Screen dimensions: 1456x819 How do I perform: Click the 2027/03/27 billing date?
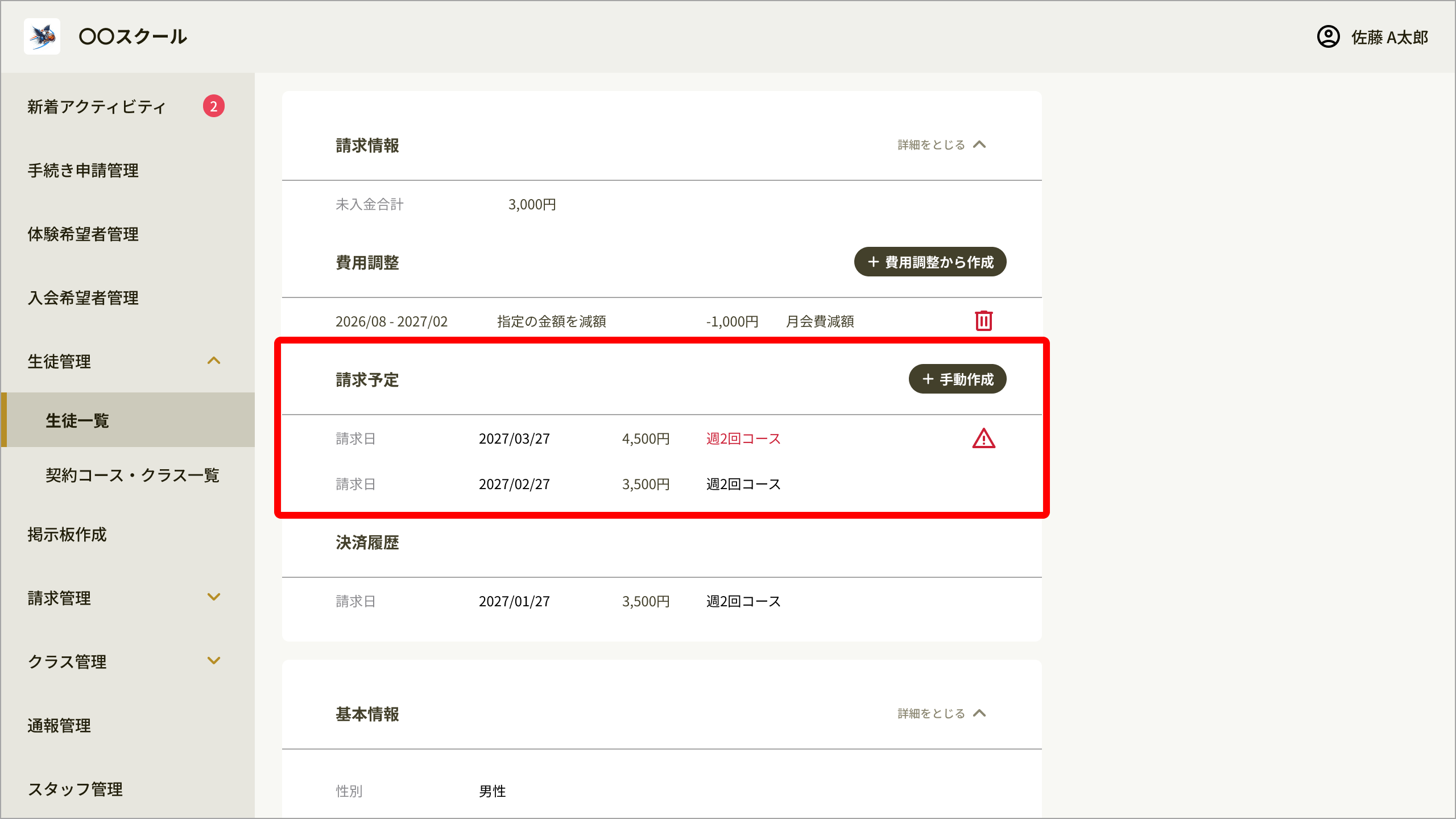(x=514, y=439)
